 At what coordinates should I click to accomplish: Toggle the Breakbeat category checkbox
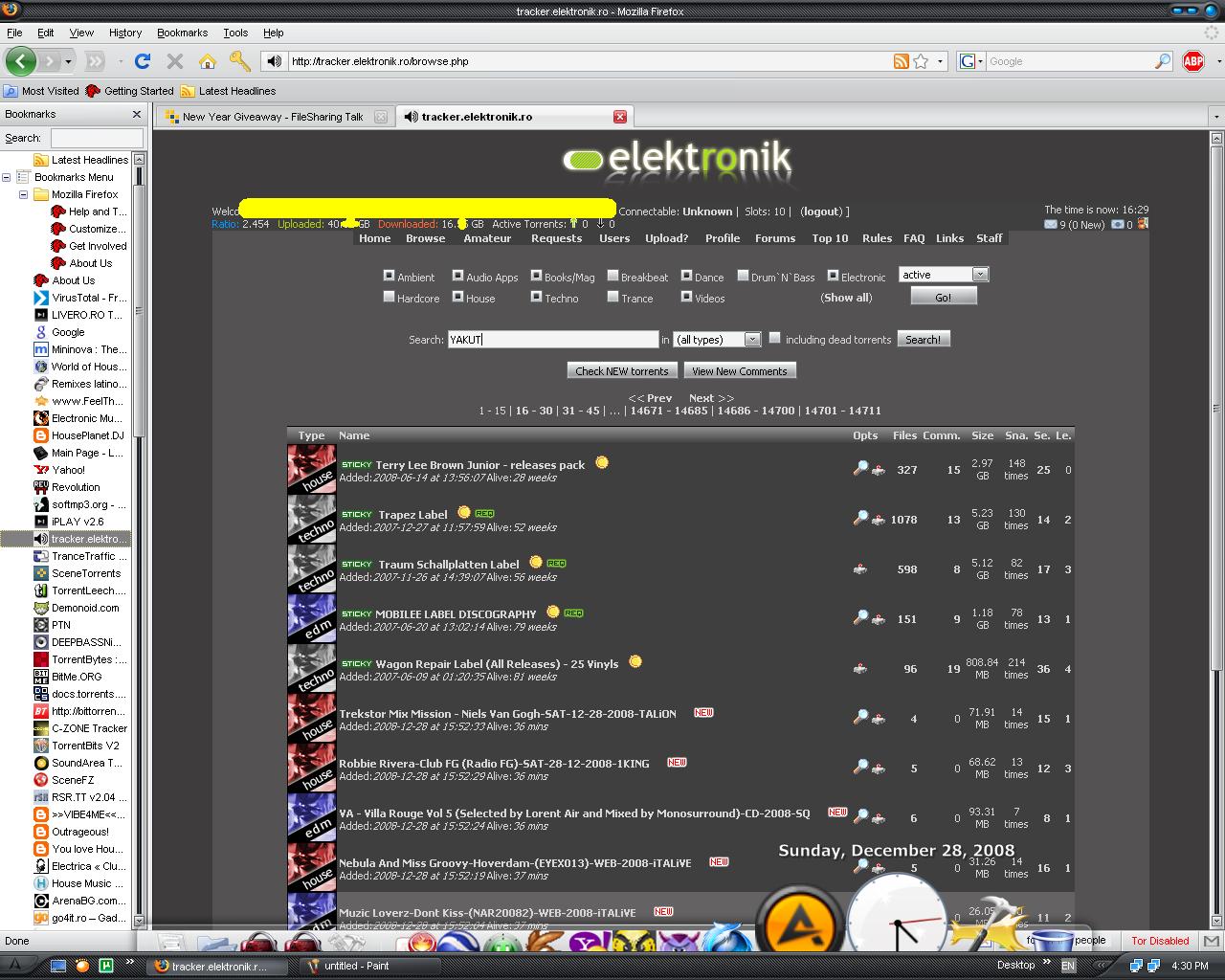[x=612, y=276]
